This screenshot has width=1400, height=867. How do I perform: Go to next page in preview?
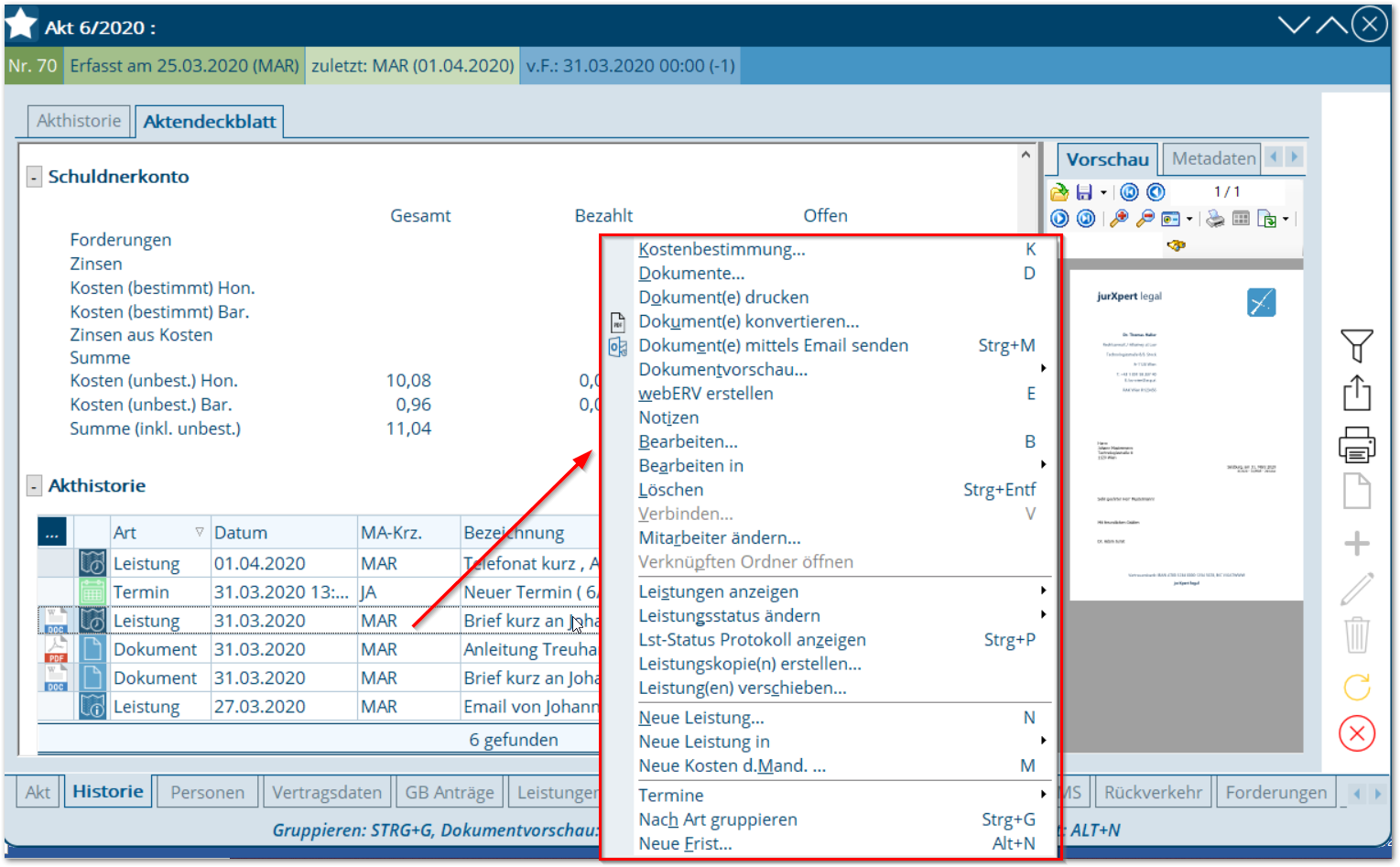click(1059, 219)
